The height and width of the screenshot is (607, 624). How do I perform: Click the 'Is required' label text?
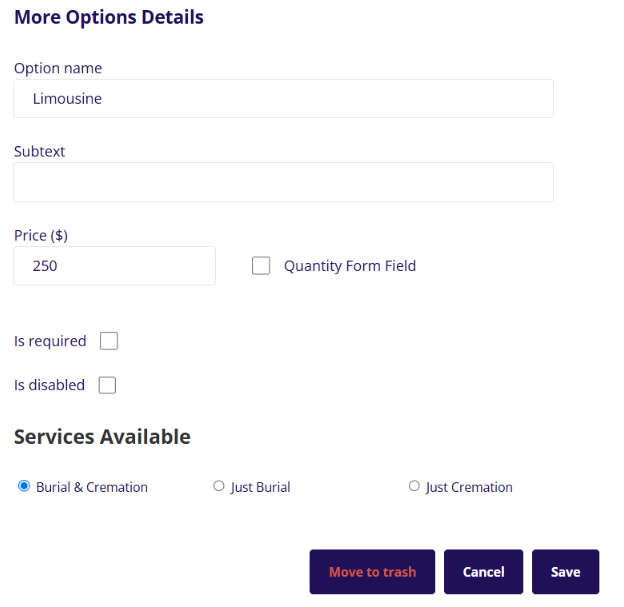[x=50, y=341]
